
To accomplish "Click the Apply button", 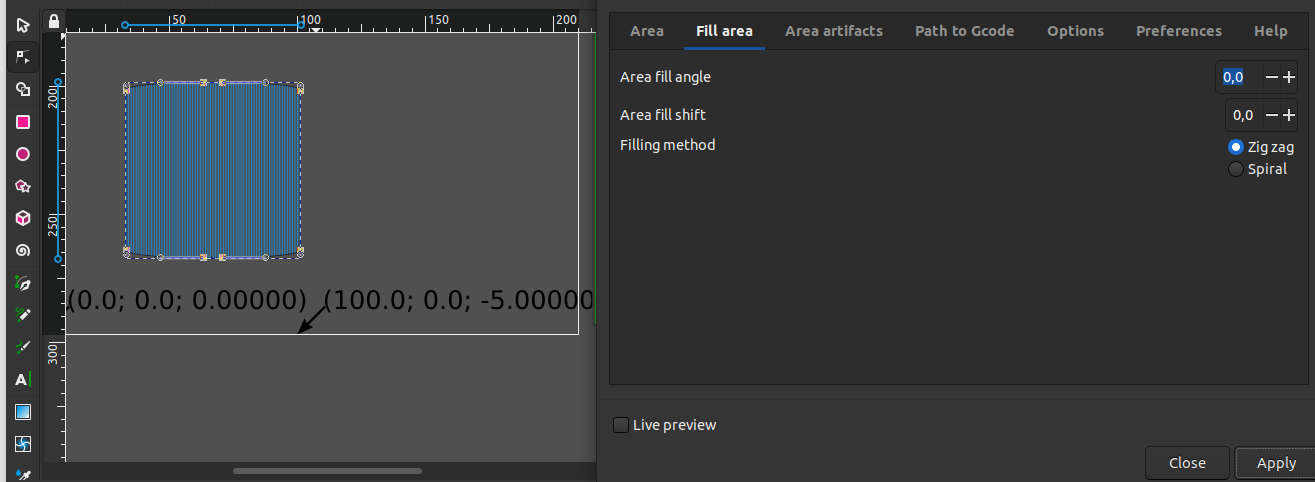I will 1276,463.
